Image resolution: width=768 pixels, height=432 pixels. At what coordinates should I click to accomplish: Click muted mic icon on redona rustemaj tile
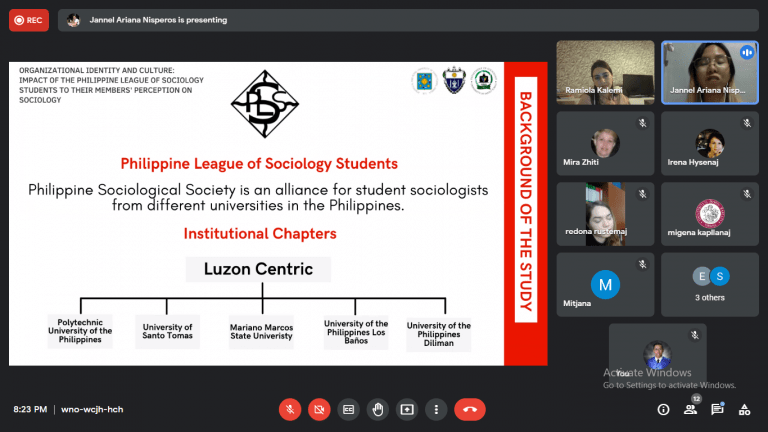pos(643,194)
